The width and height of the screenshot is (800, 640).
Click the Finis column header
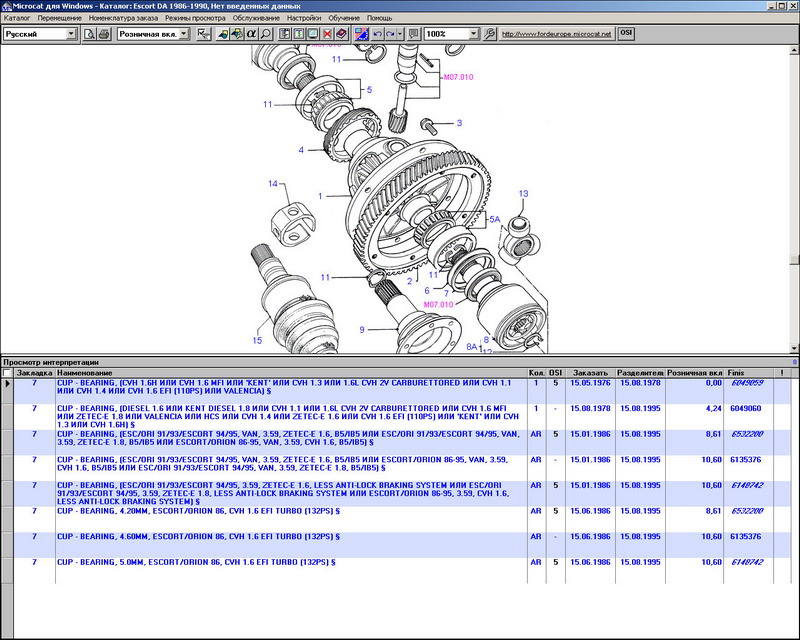click(748, 373)
